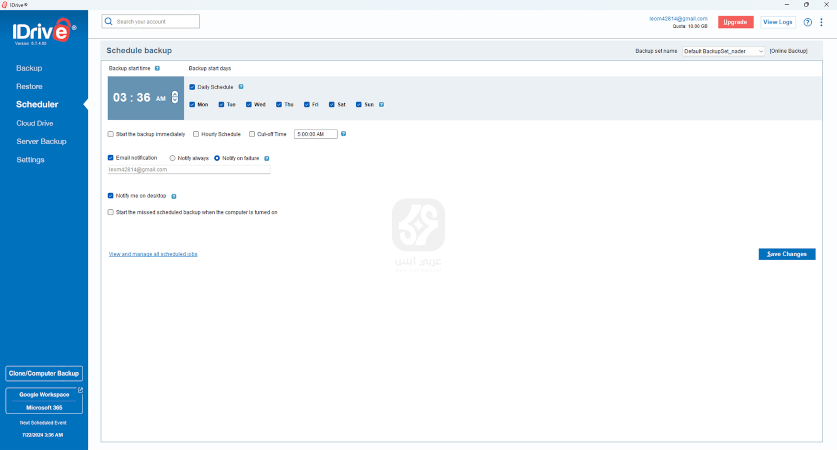The image size is (837, 450).
Task: Click info icon next to Daily Schedule
Action: [241, 87]
